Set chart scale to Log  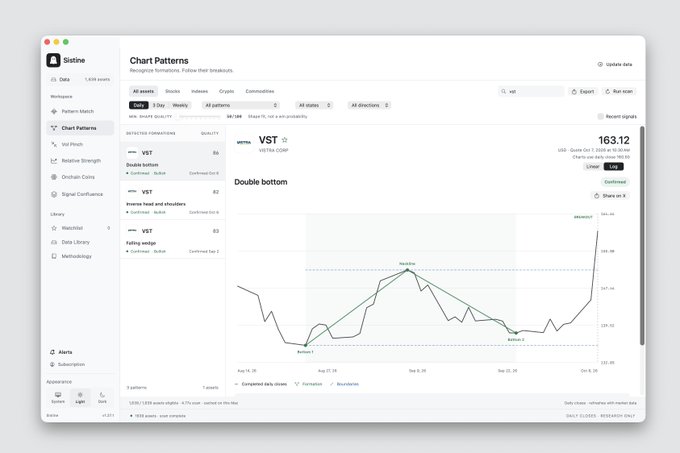(x=614, y=166)
